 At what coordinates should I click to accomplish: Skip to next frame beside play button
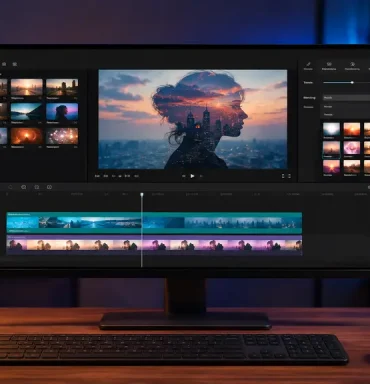coord(201,176)
